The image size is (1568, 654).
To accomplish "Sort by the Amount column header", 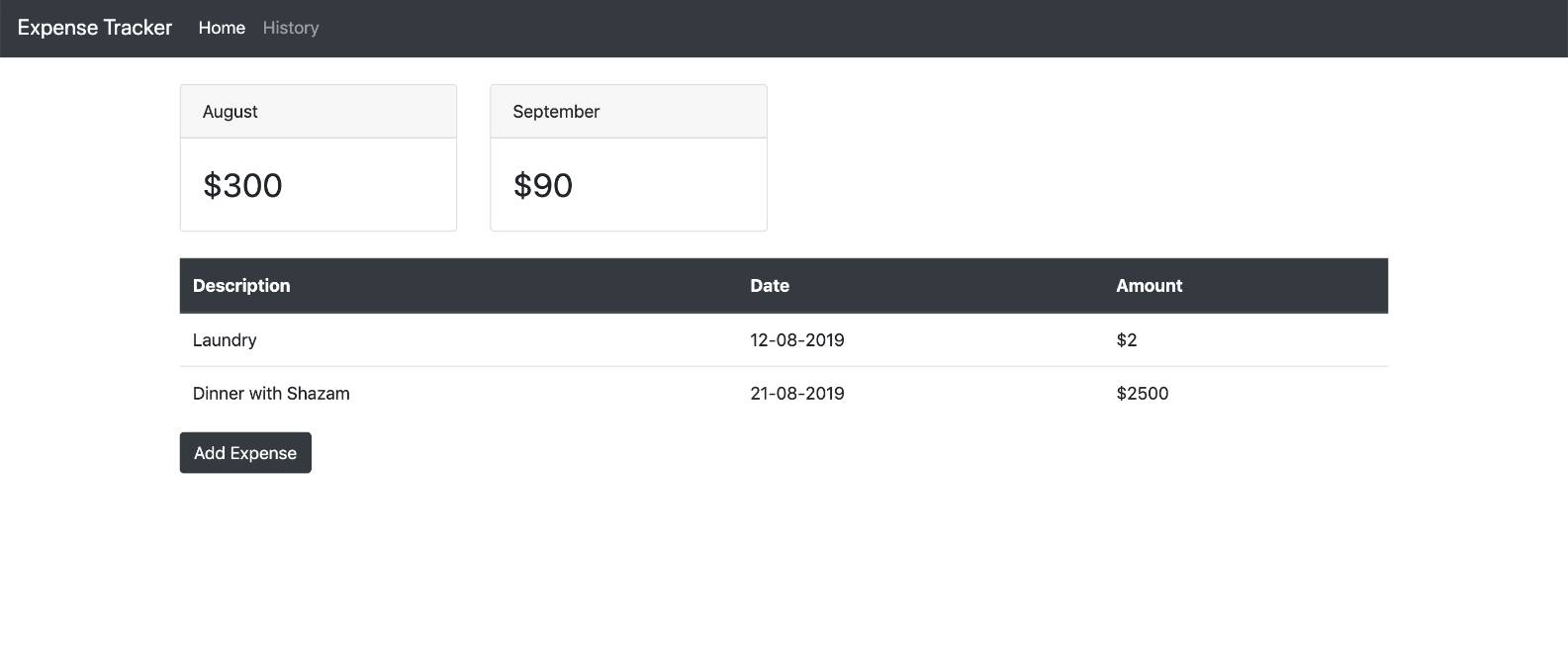I will [1149, 285].
